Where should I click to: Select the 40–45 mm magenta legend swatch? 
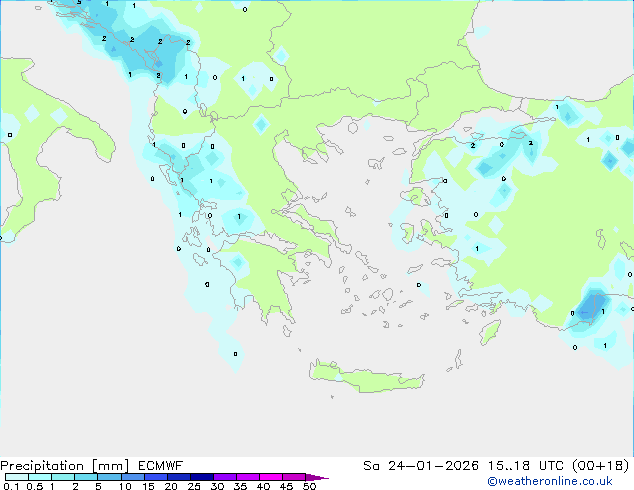click(x=271, y=477)
